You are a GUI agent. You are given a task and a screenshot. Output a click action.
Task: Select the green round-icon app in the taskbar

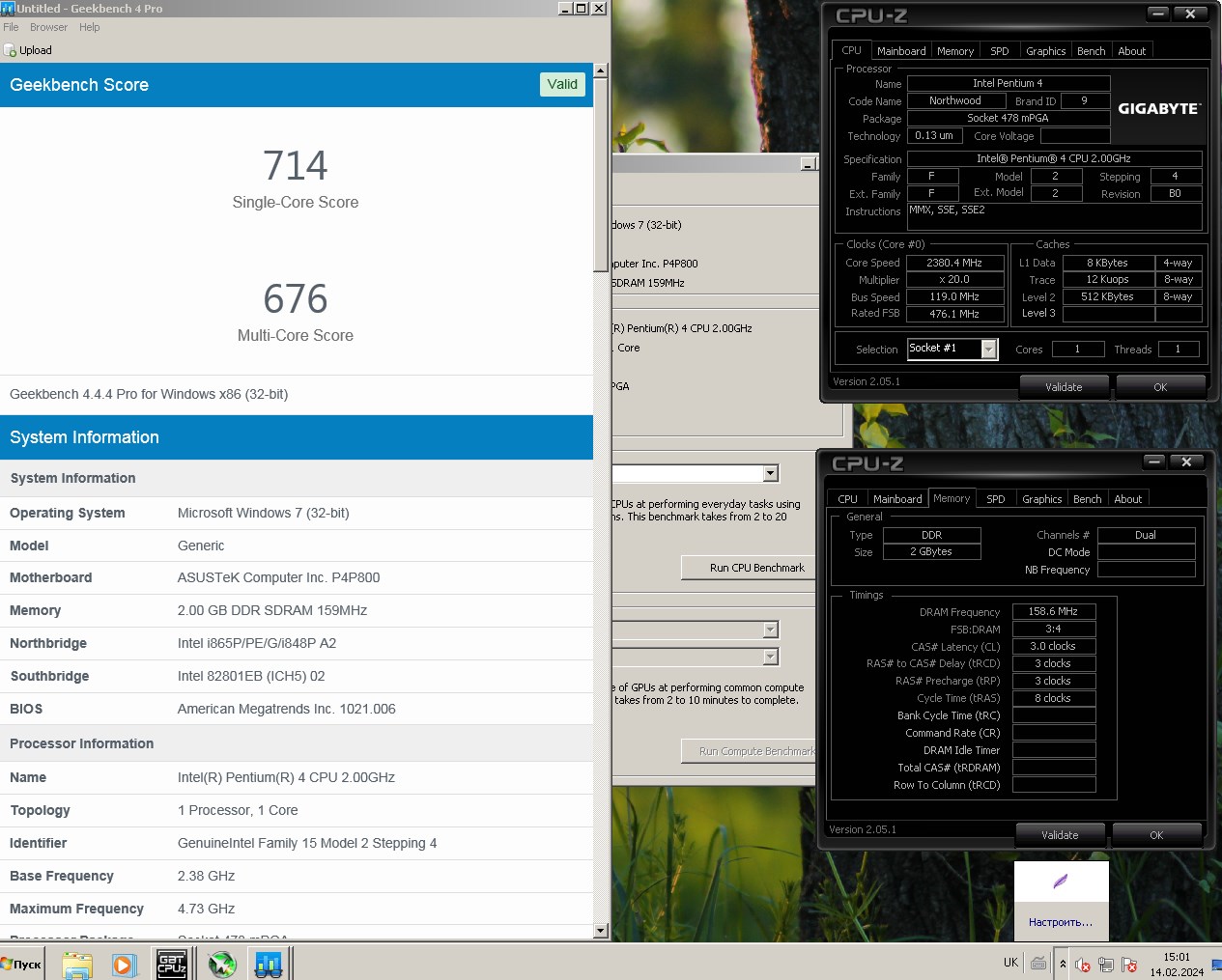(x=222, y=964)
